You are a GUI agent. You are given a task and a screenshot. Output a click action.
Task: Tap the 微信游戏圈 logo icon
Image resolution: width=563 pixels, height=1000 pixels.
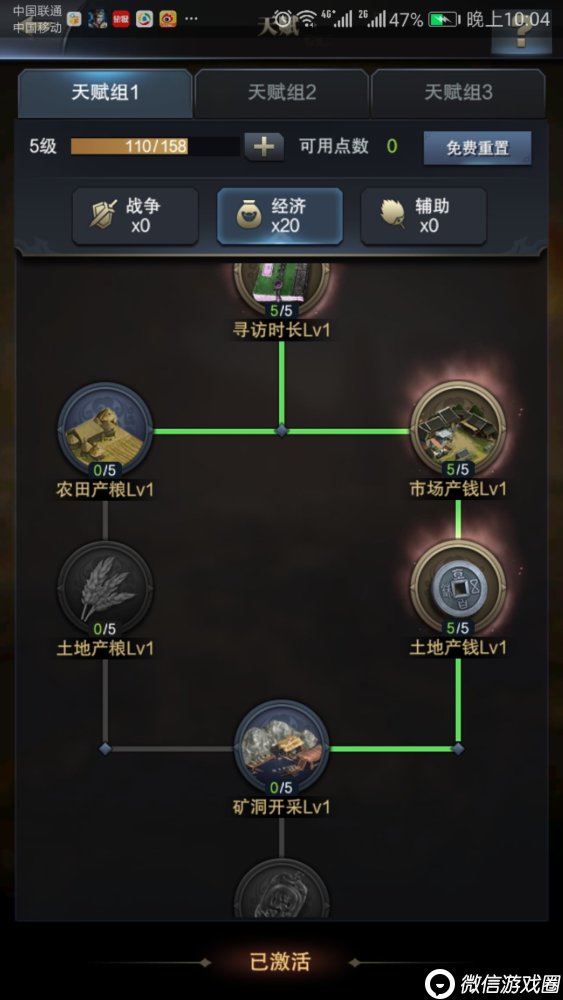[440, 983]
